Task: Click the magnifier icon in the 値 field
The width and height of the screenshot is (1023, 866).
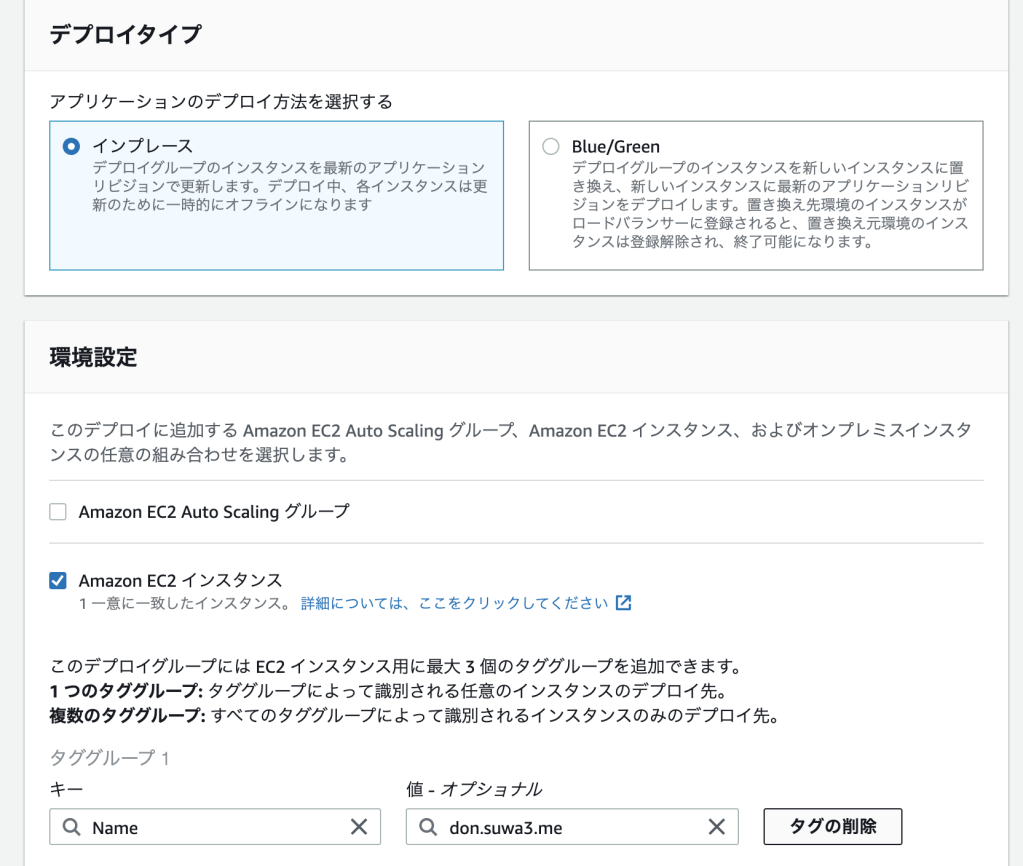Action: tap(428, 827)
